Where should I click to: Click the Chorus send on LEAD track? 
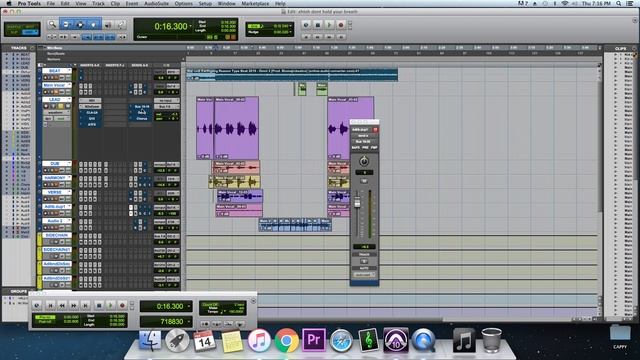coord(142,118)
